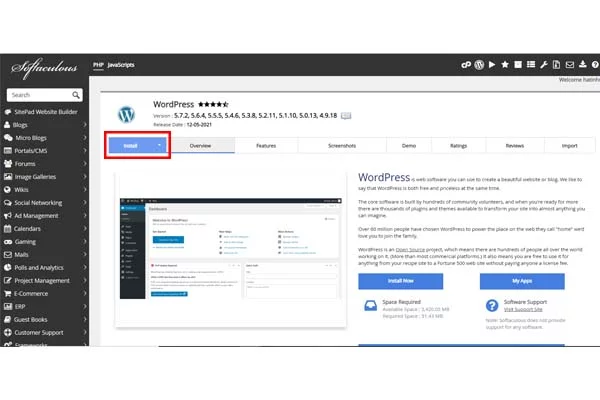Expand the ERP category chevron

coord(85,306)
